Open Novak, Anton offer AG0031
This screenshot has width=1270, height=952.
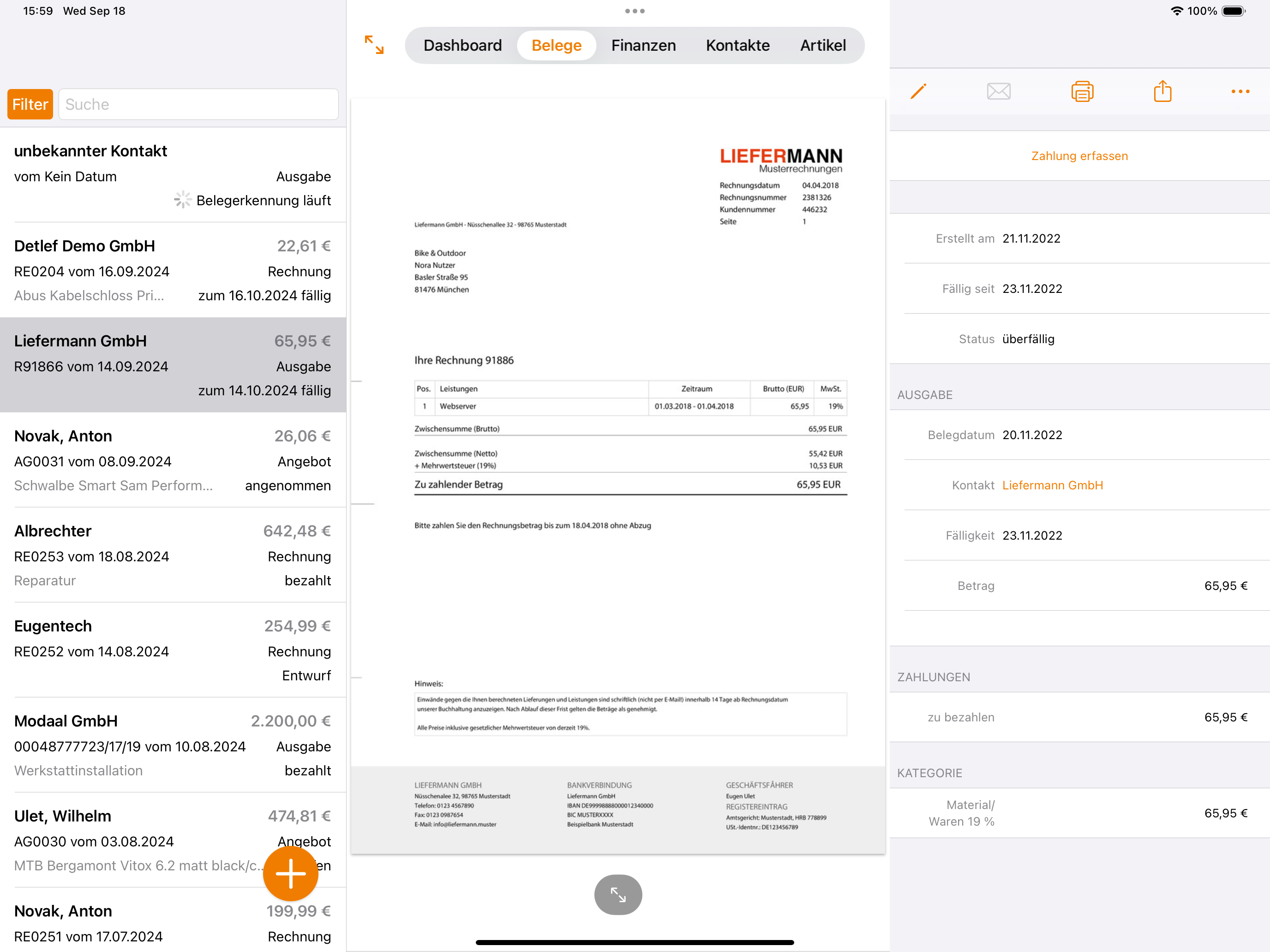pos(173,460)
